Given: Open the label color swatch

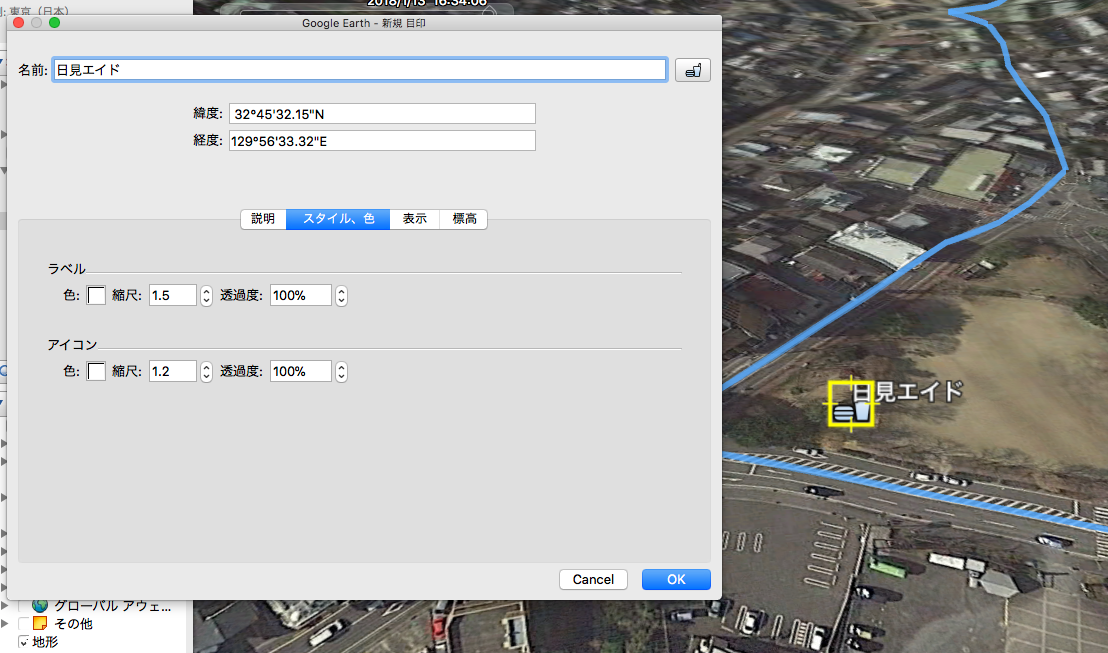Looking at the screenshot, I should 96,295.
